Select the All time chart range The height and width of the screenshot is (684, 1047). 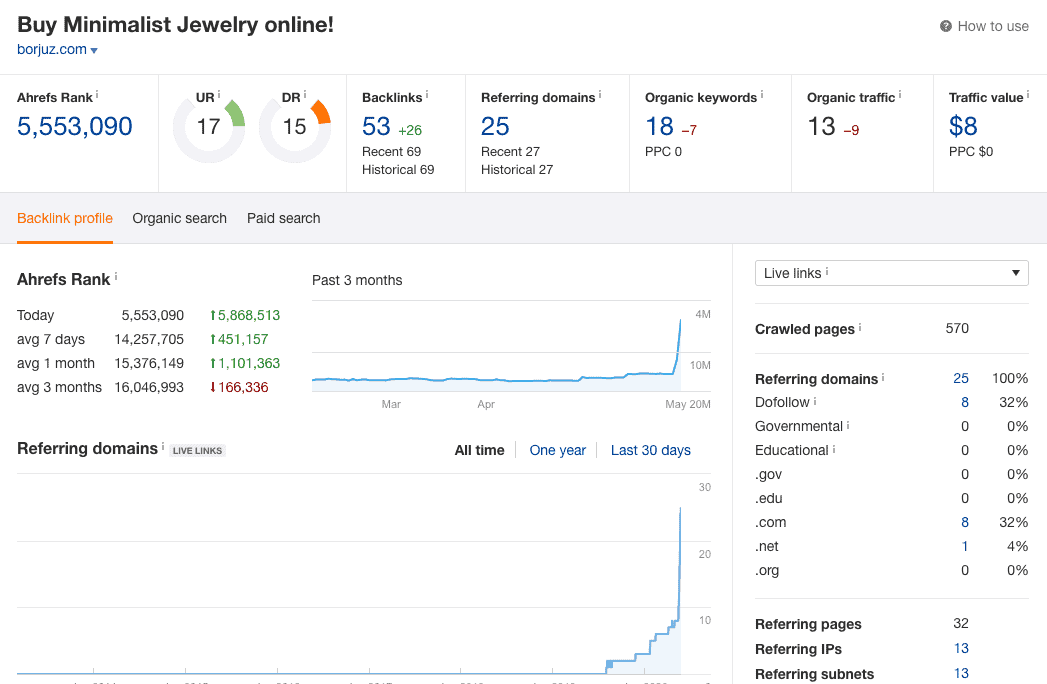point(479,450)
